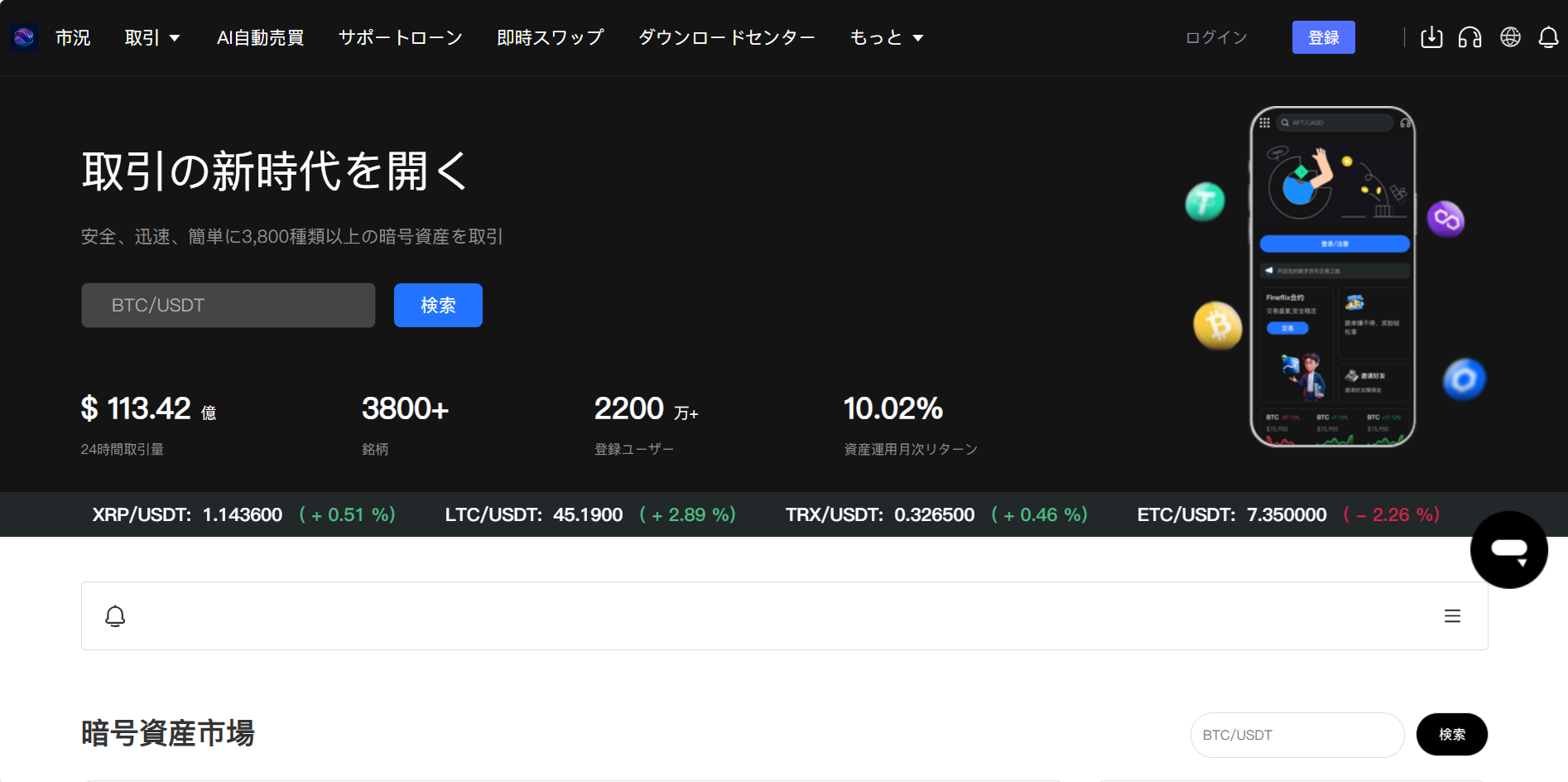Click the site logo icon
Viewport: 1568px width, 782px height.
coord(24,37)
